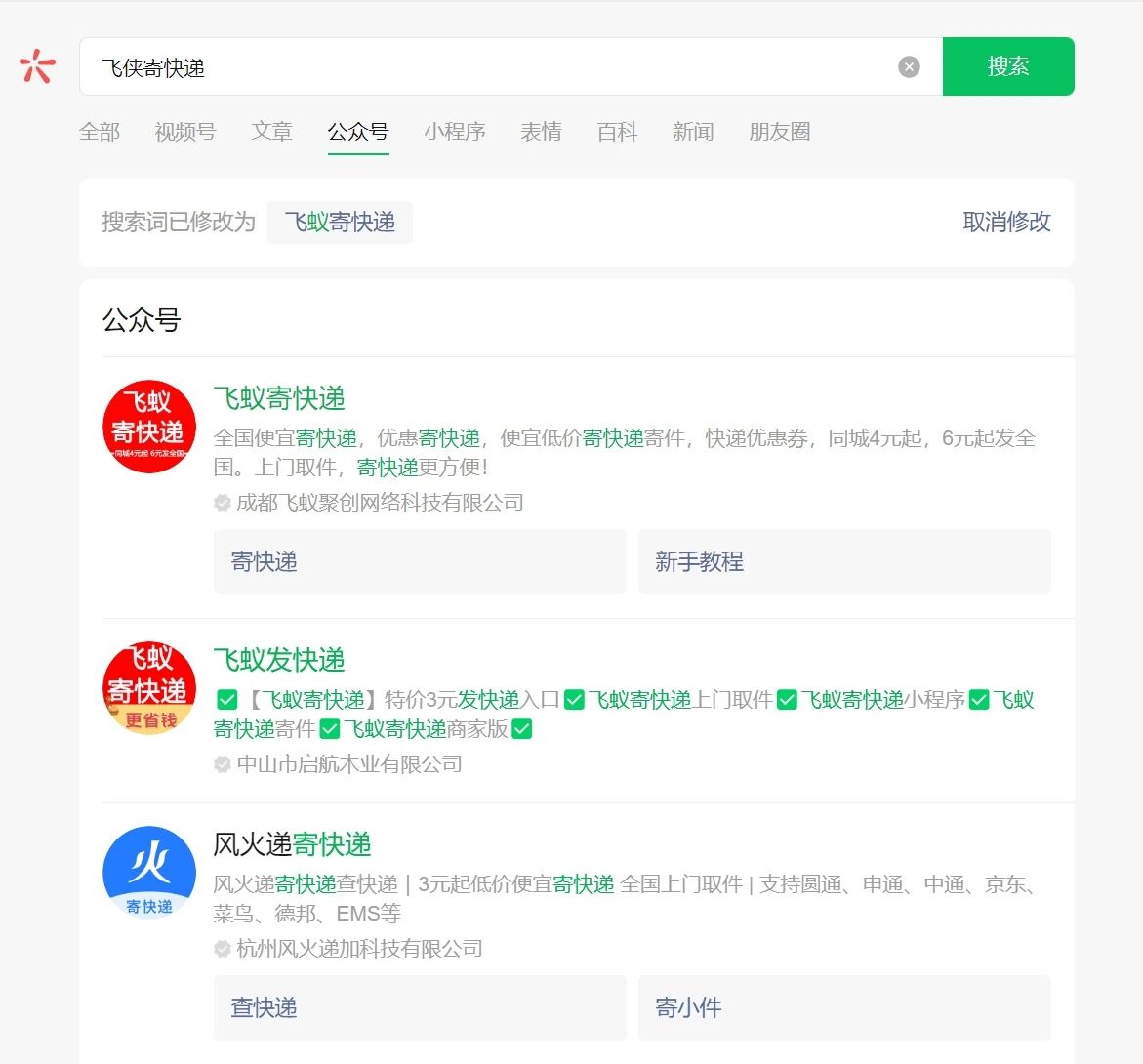Select the 公众号 tab

coord(358,132)
